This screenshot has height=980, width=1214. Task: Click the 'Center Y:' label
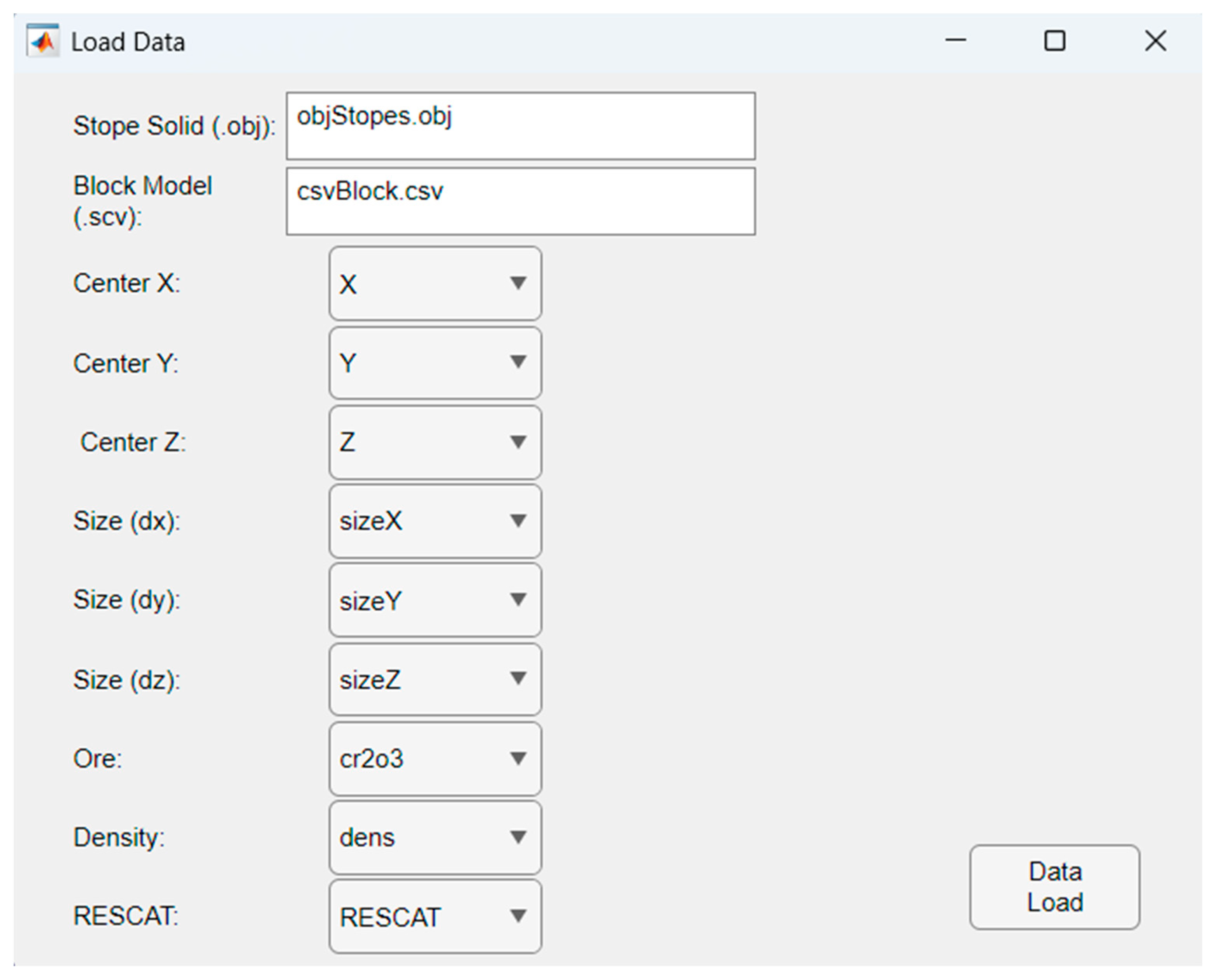(x=126, y=363)
